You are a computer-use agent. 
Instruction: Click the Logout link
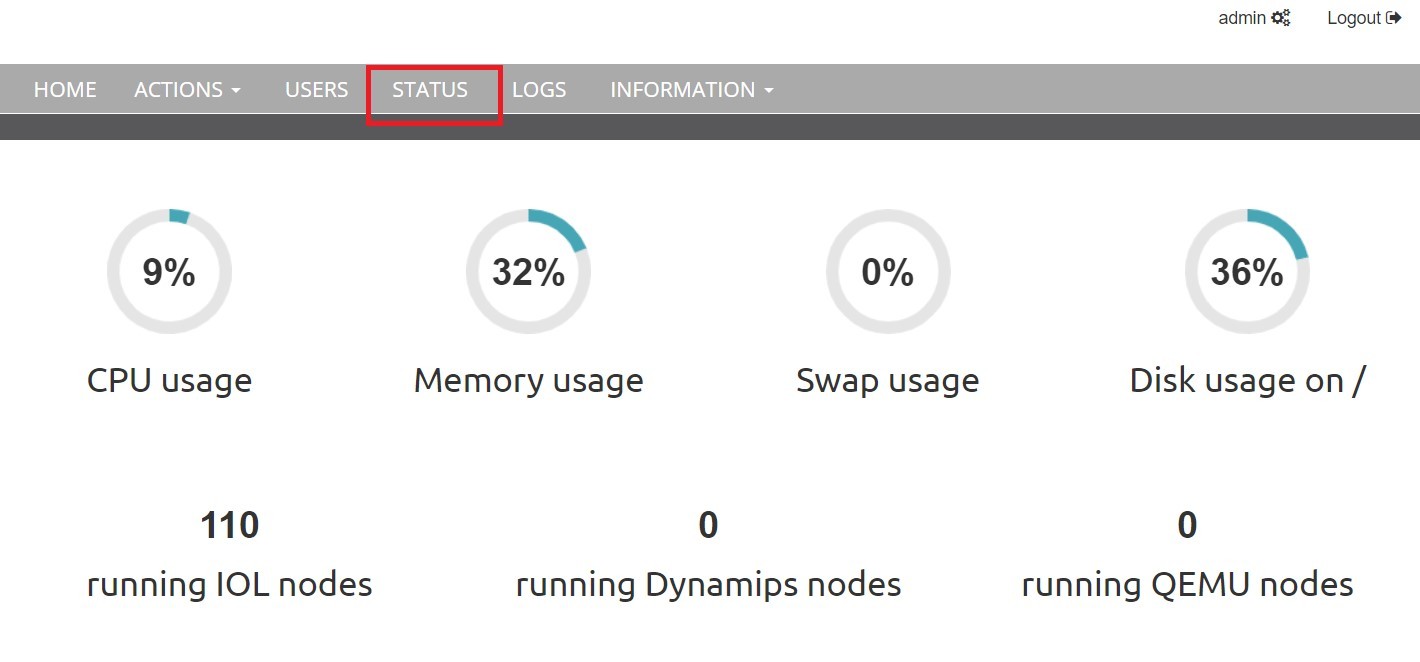click(1354, 18)
